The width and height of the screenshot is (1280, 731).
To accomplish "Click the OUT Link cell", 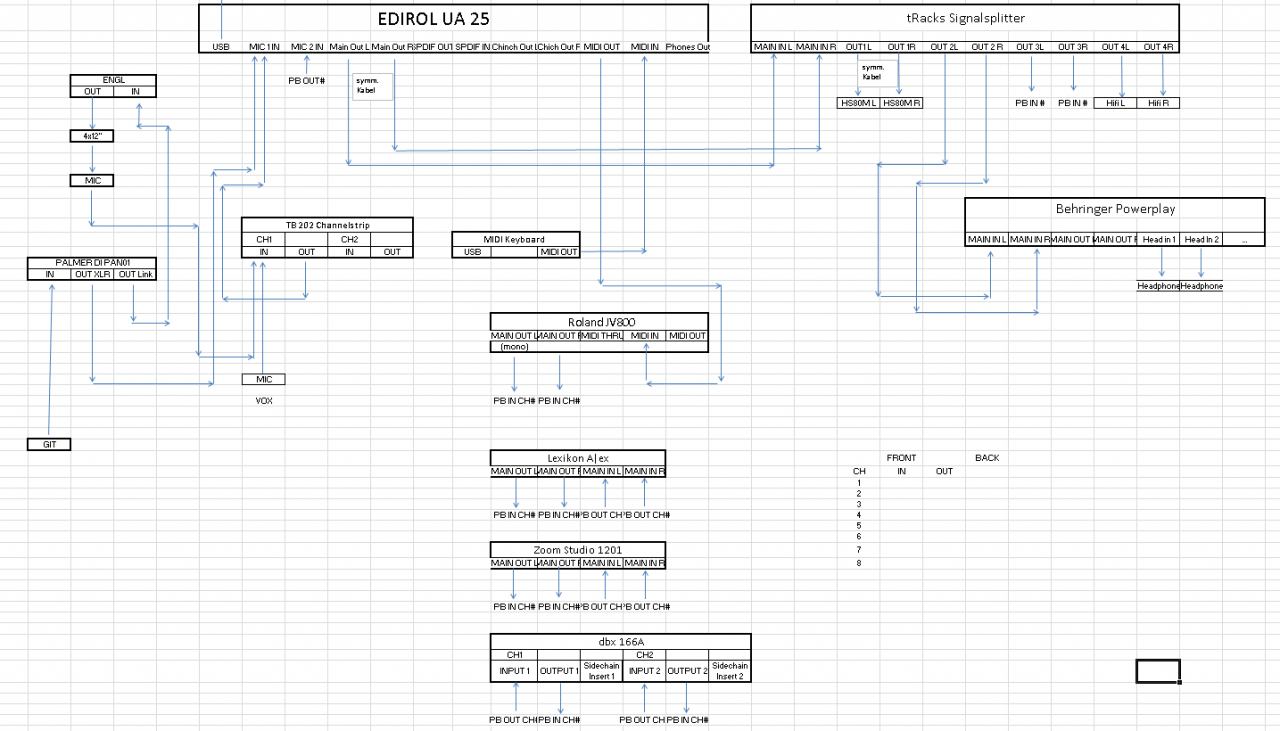I will pos(135,274).
